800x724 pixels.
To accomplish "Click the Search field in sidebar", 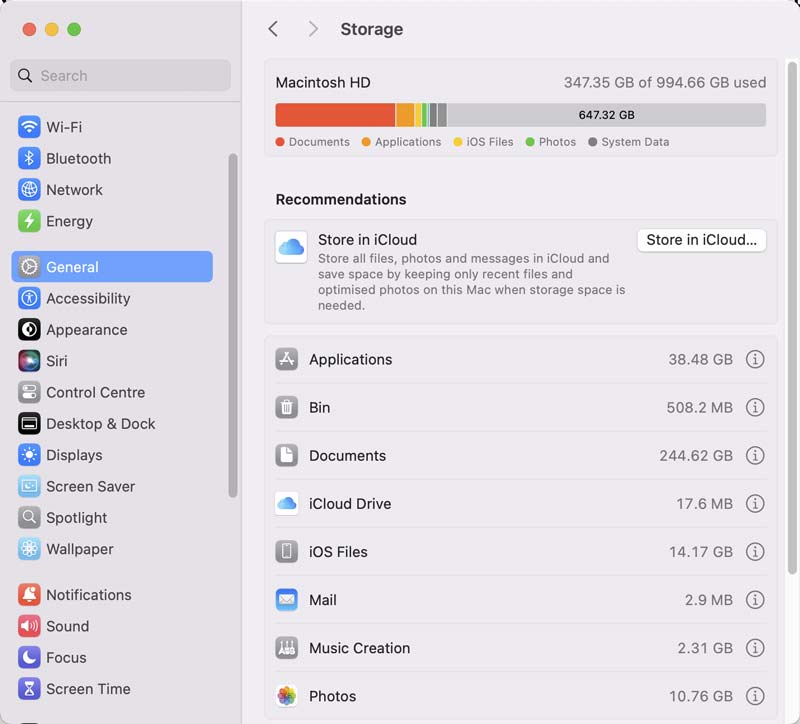I will click(120, 76).
